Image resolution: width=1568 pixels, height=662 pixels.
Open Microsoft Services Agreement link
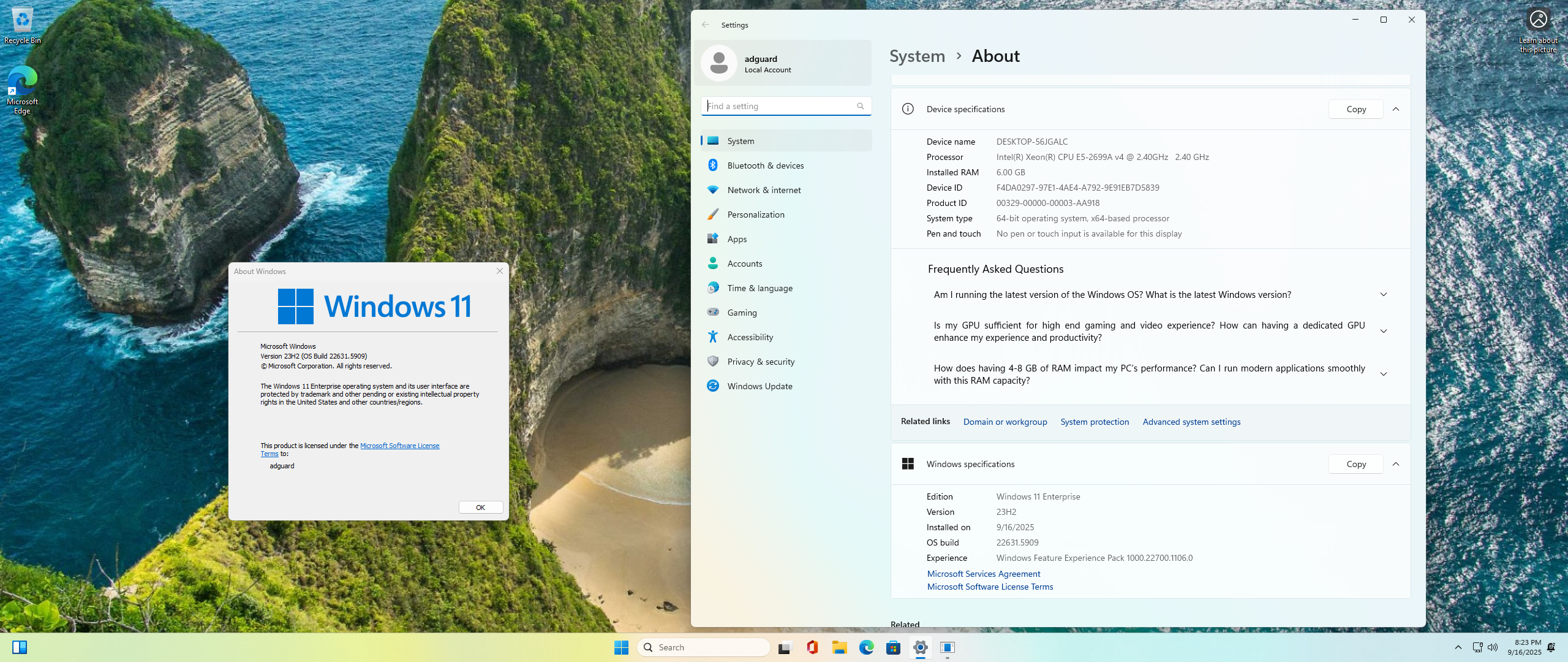pyautogui.click(x=984, y=574)
